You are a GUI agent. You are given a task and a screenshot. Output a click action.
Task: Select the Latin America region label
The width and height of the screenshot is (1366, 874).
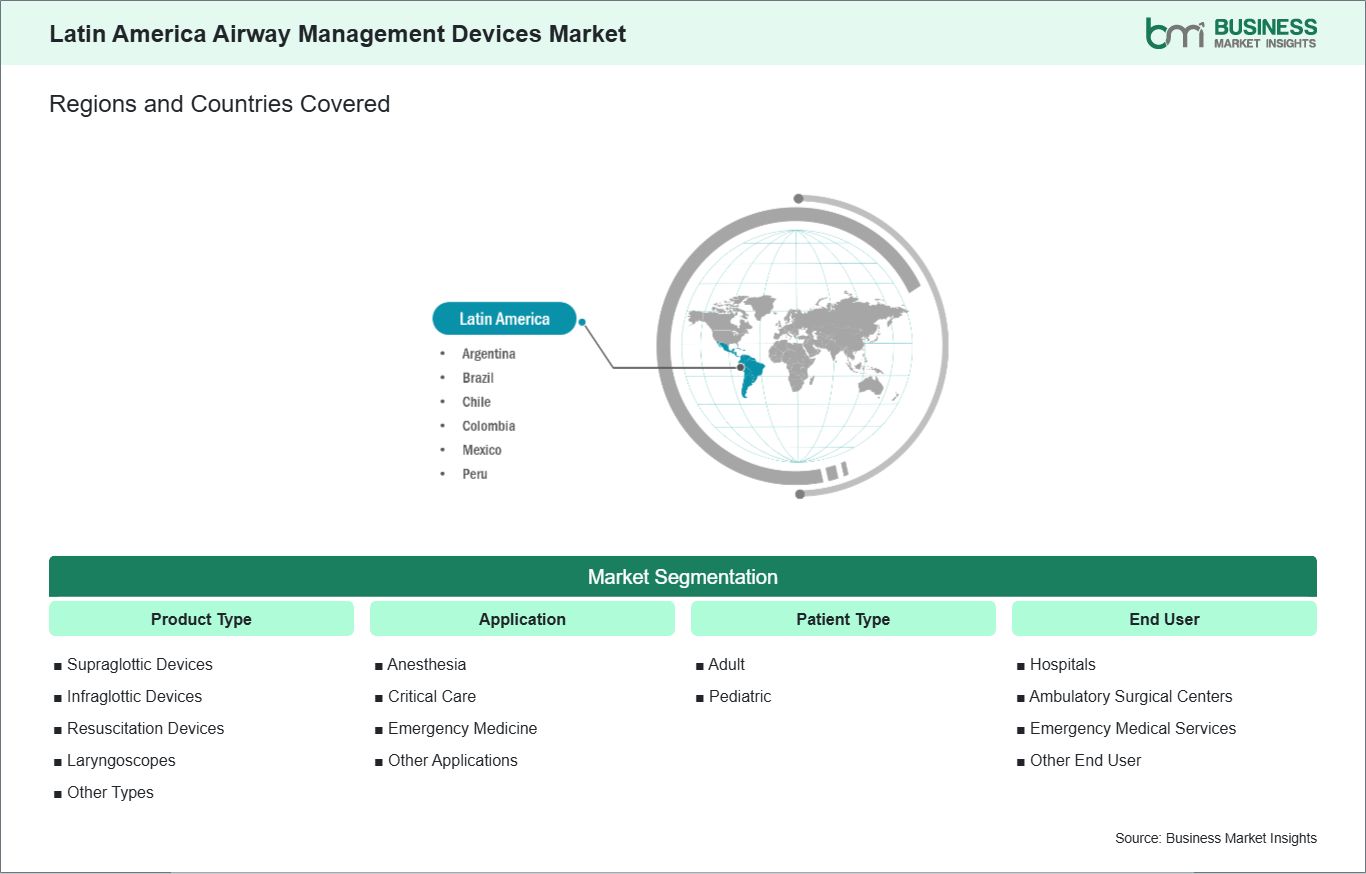(504, 319)
